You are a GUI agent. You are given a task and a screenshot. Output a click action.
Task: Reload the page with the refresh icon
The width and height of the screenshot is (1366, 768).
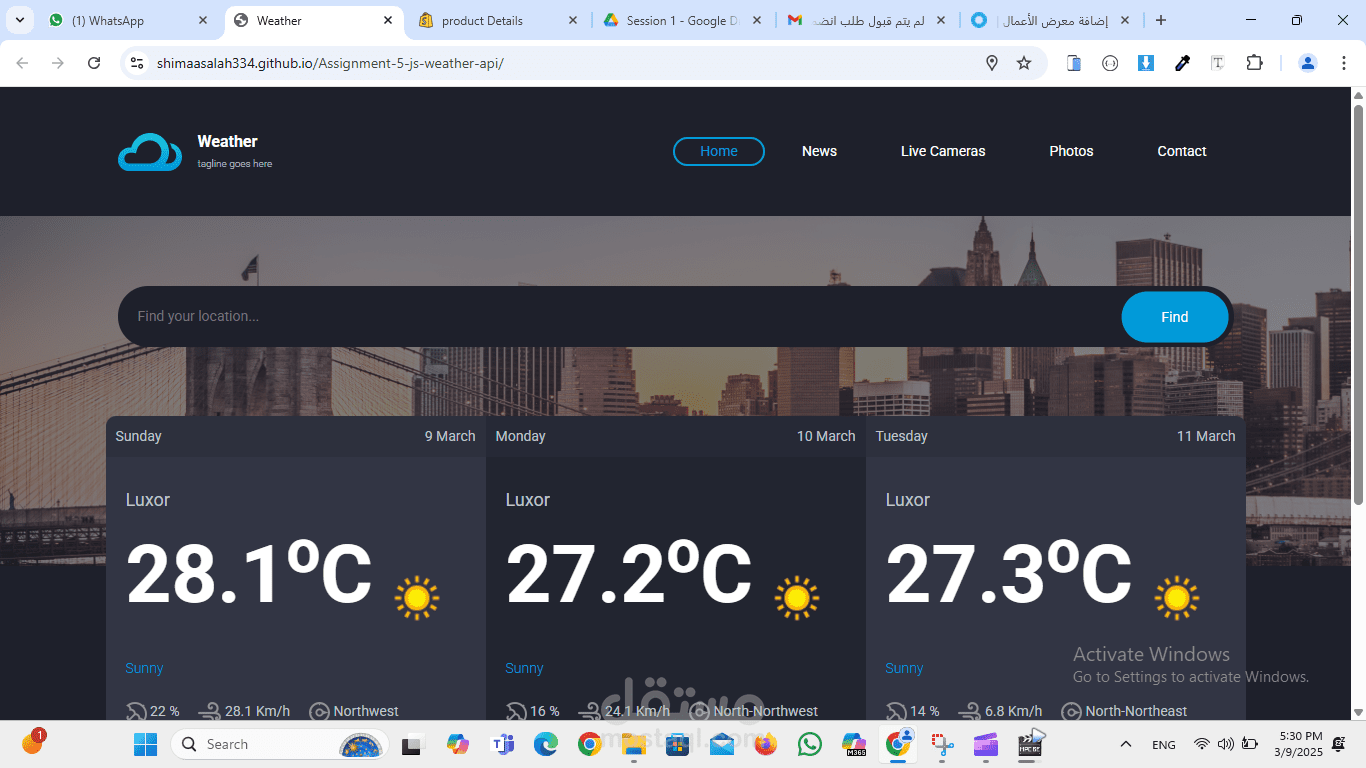click(x=94, y=63)
